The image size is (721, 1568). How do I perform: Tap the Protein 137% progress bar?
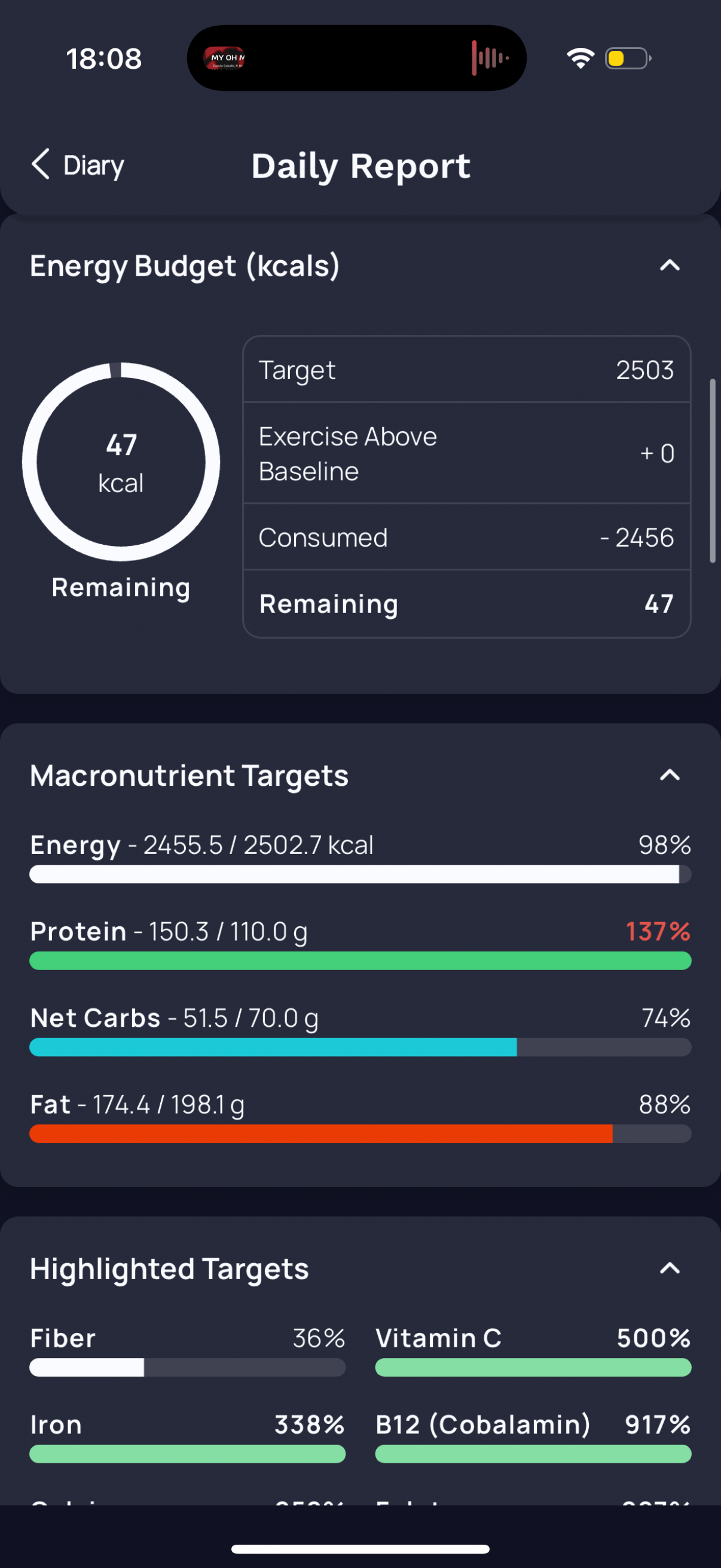[x=360, y=960]
